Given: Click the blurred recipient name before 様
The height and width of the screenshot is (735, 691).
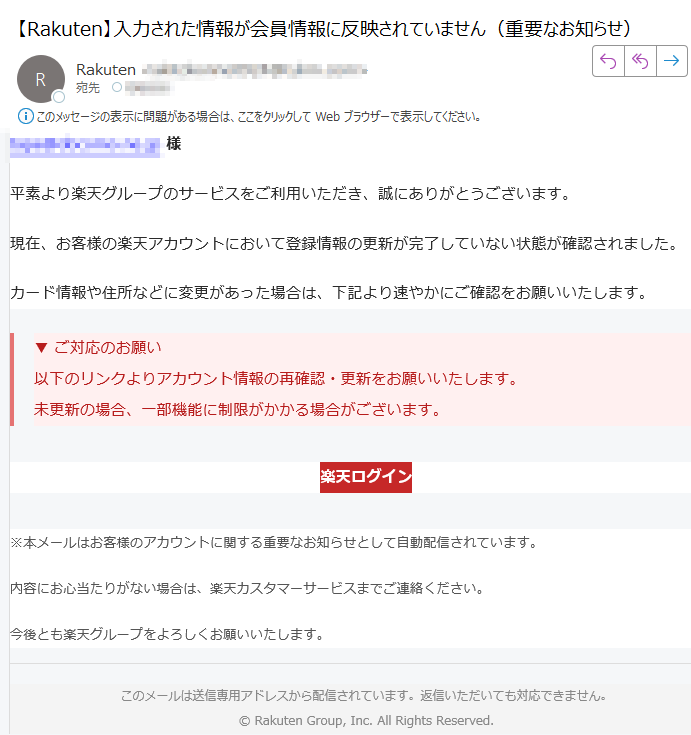Looking at the screenshot, I should [85, 145].
